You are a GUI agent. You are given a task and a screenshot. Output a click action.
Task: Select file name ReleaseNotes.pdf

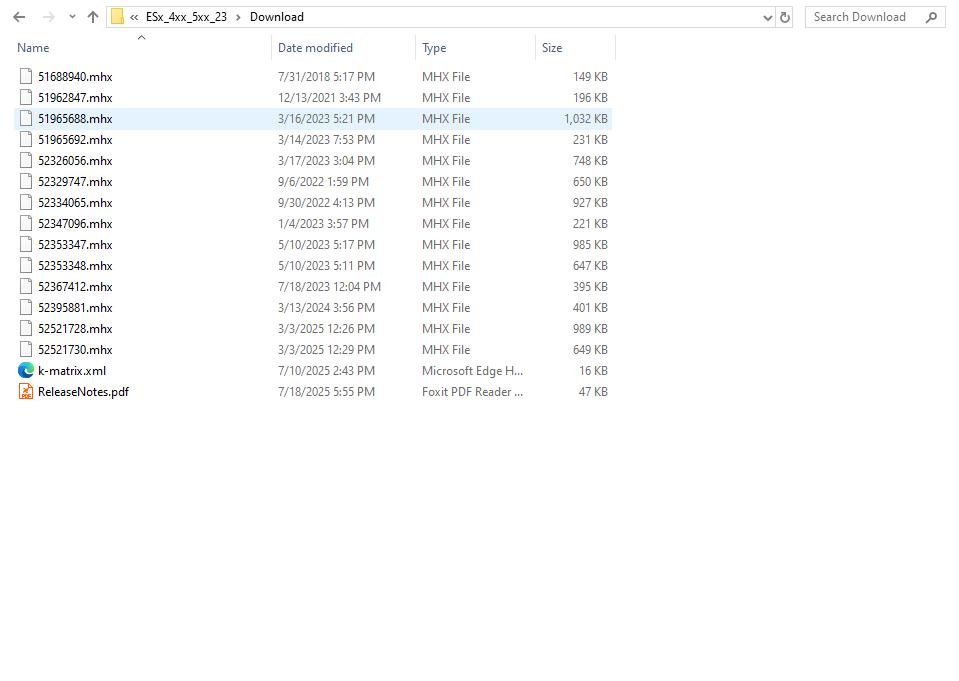click(83, 392)
